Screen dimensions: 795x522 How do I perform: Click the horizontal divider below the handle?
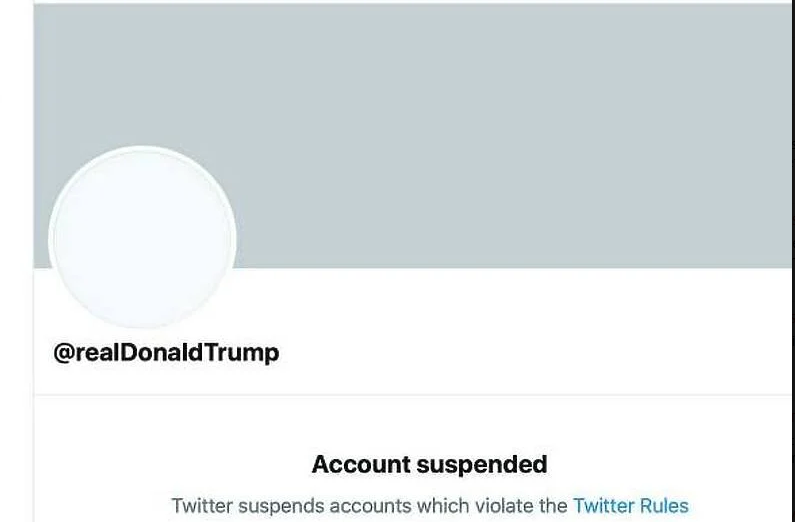400,394
